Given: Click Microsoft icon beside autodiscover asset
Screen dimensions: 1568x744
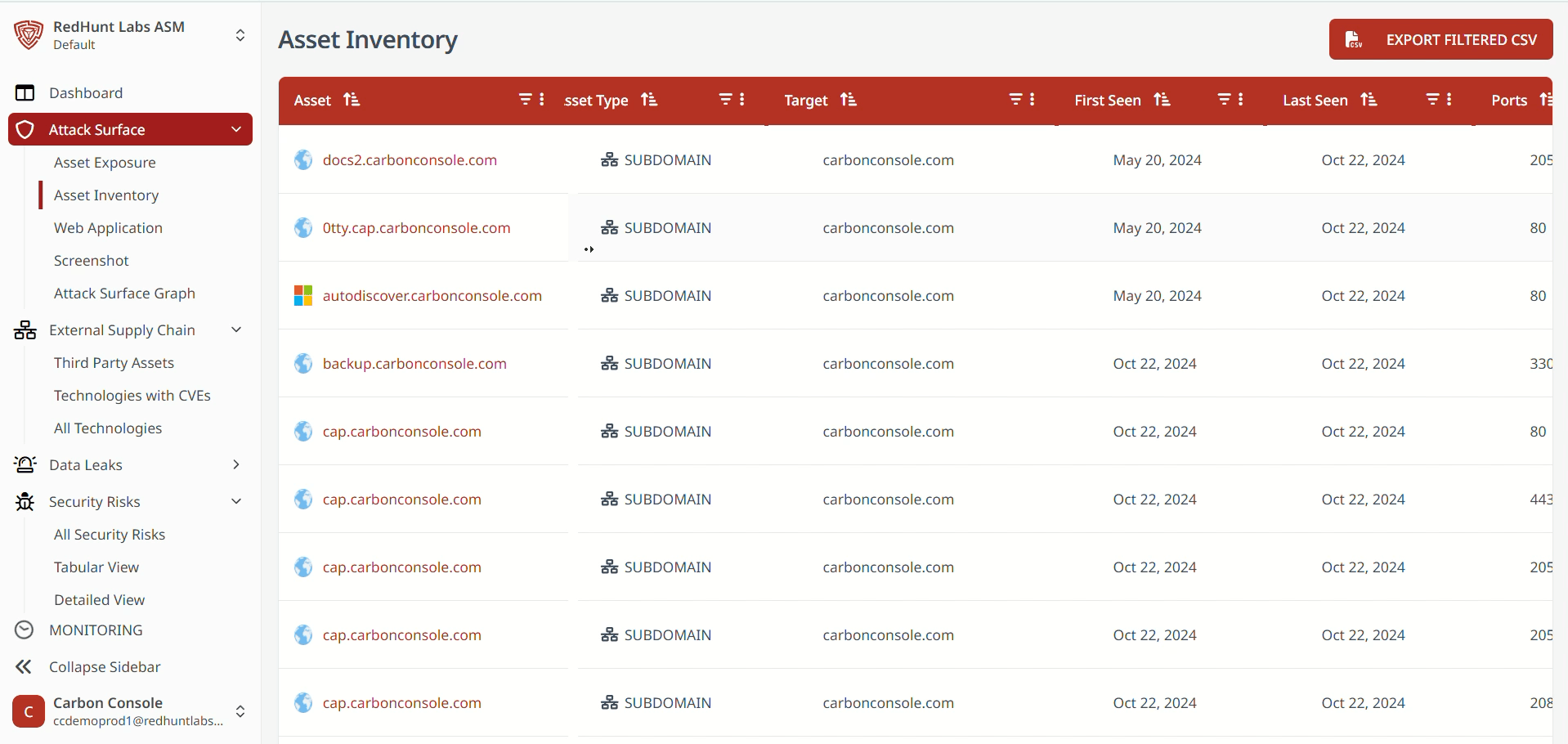Looking at the screenshot, I should click(x=303, y=296).
